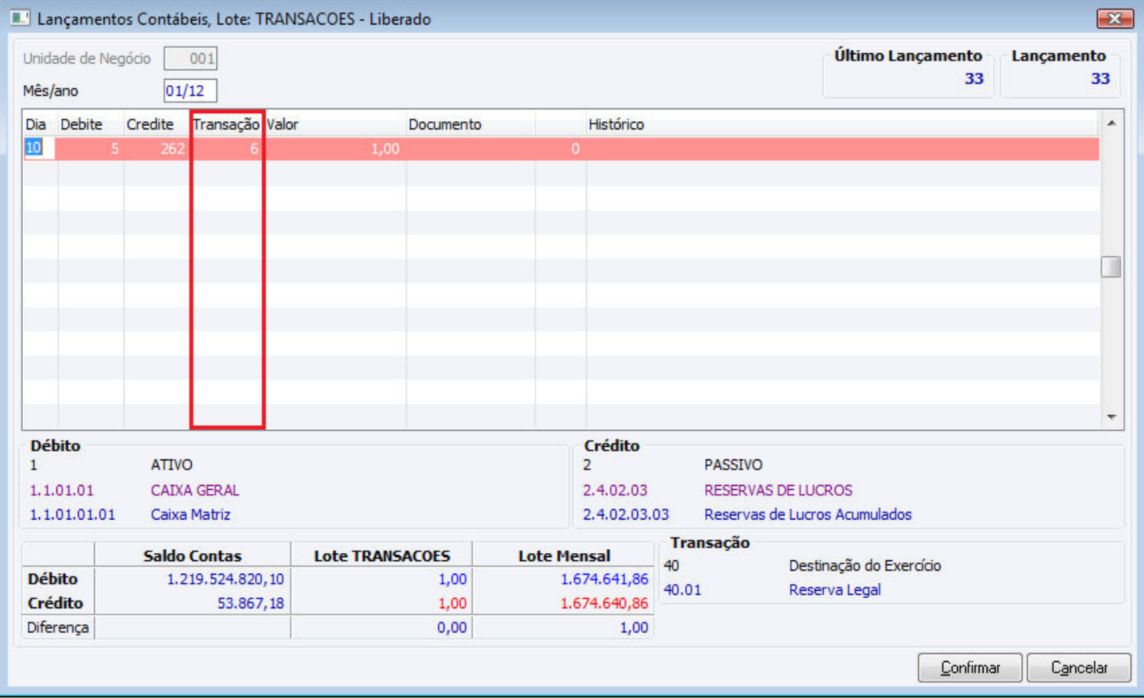Click the Confirmar button

(970, 667)
